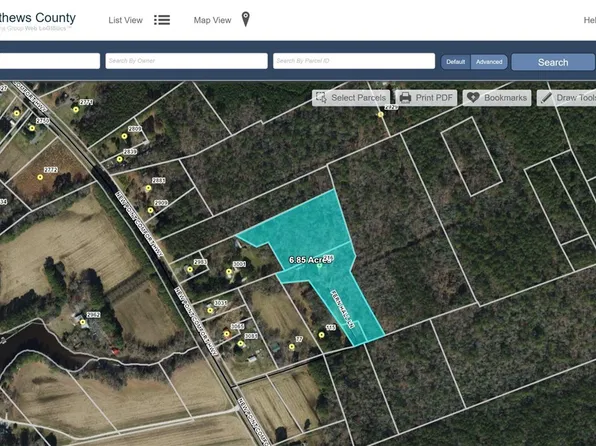
Task: Click yellow marker for address 2983
Action: [x=190, y=270]
